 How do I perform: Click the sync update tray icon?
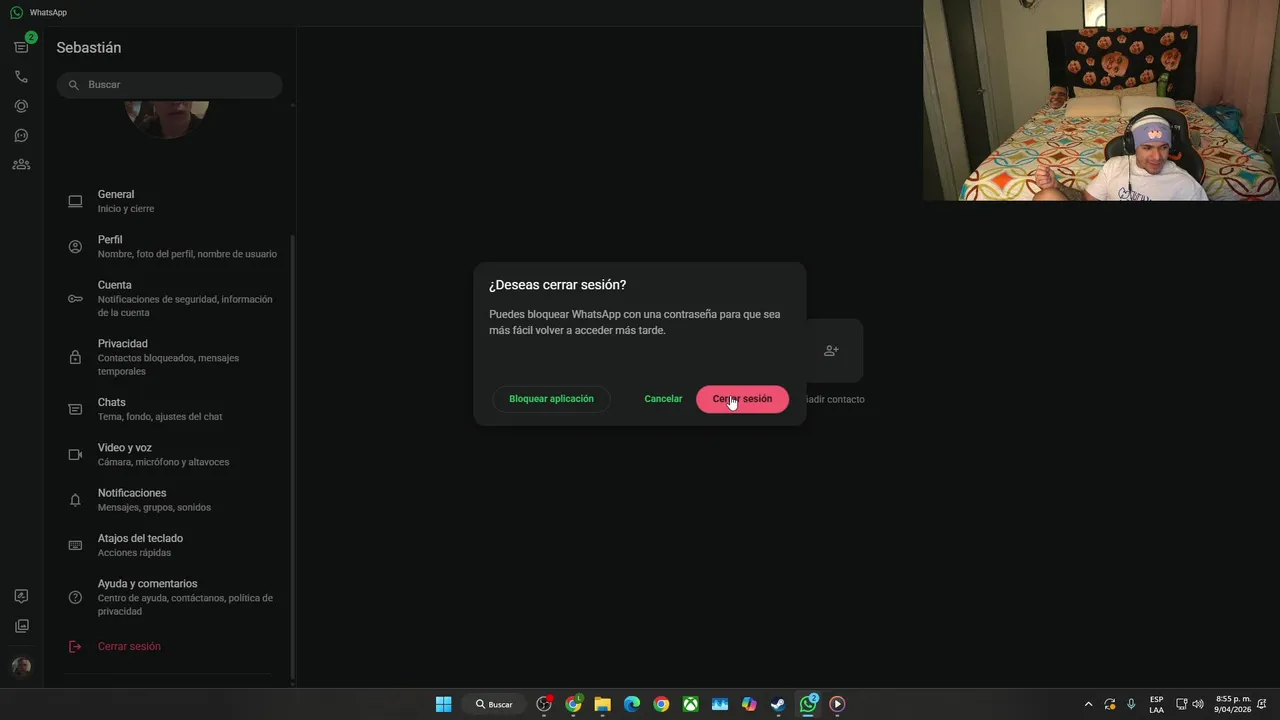coord(1110,704)
